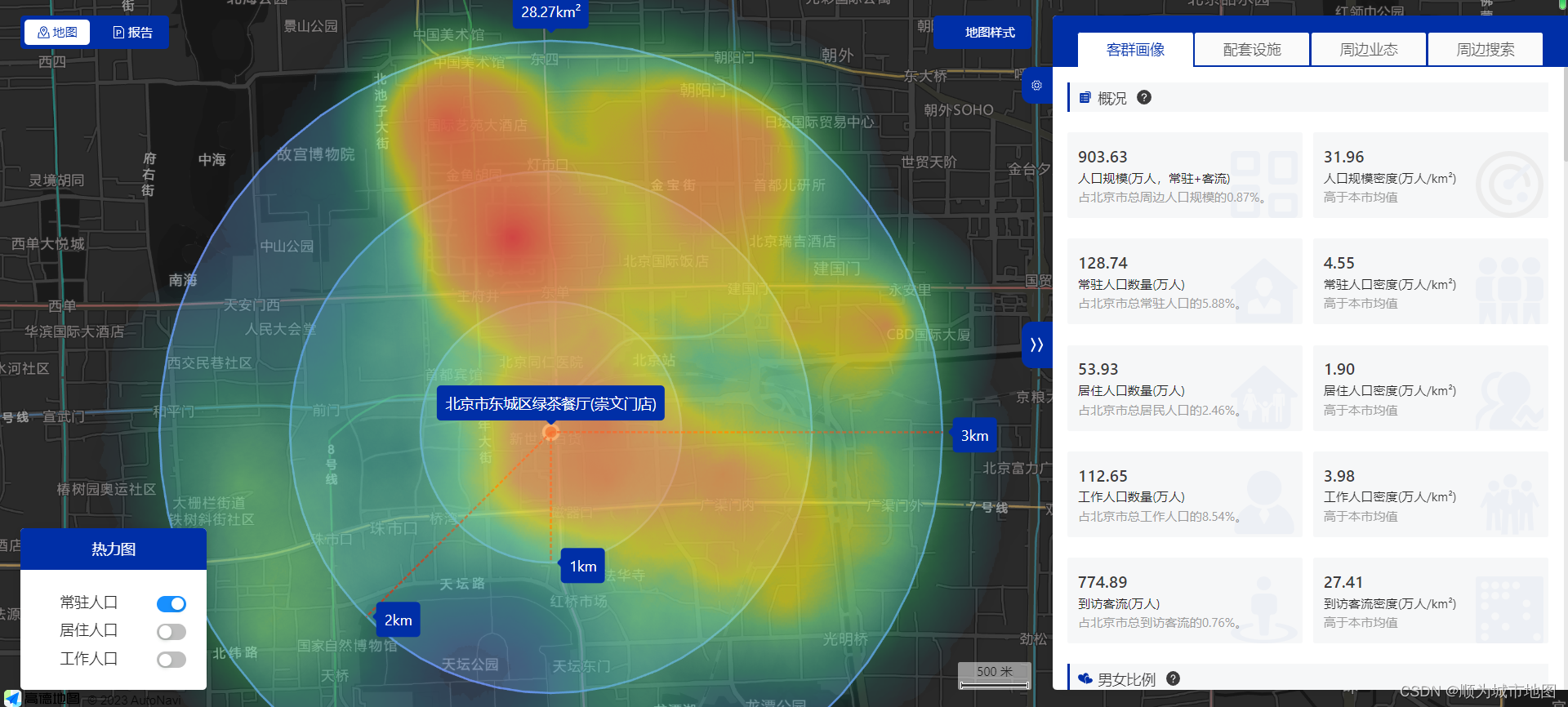Enable 居住人口 heatmap switch
The width and height of the screenshot is (1568, 707).
[x=171, y=632]
